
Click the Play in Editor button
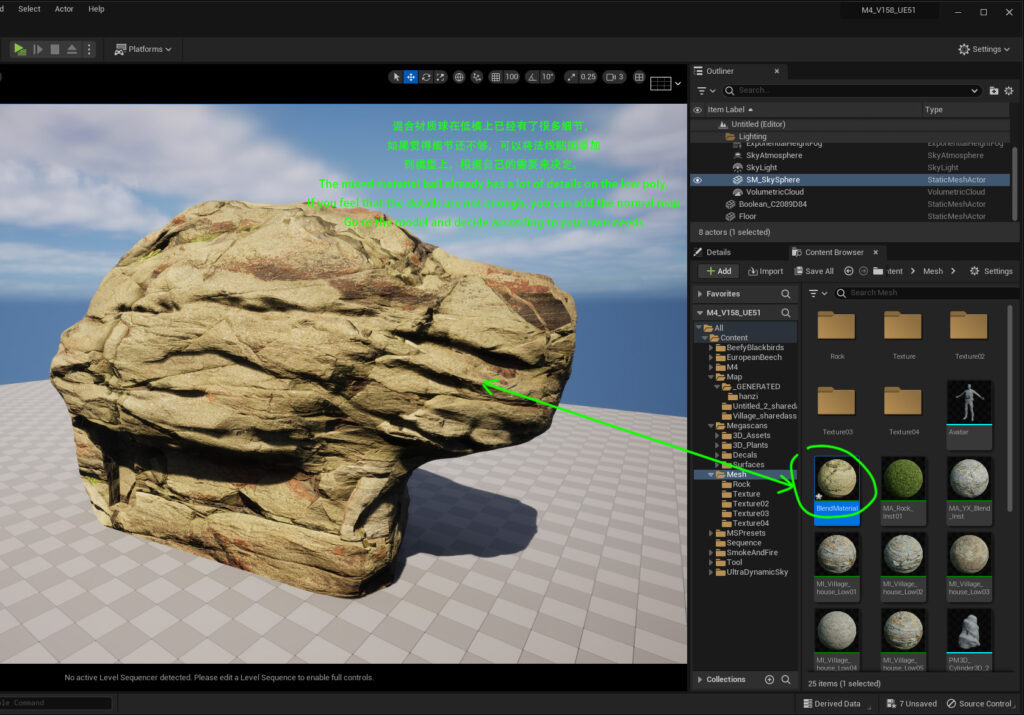(20, 48)
